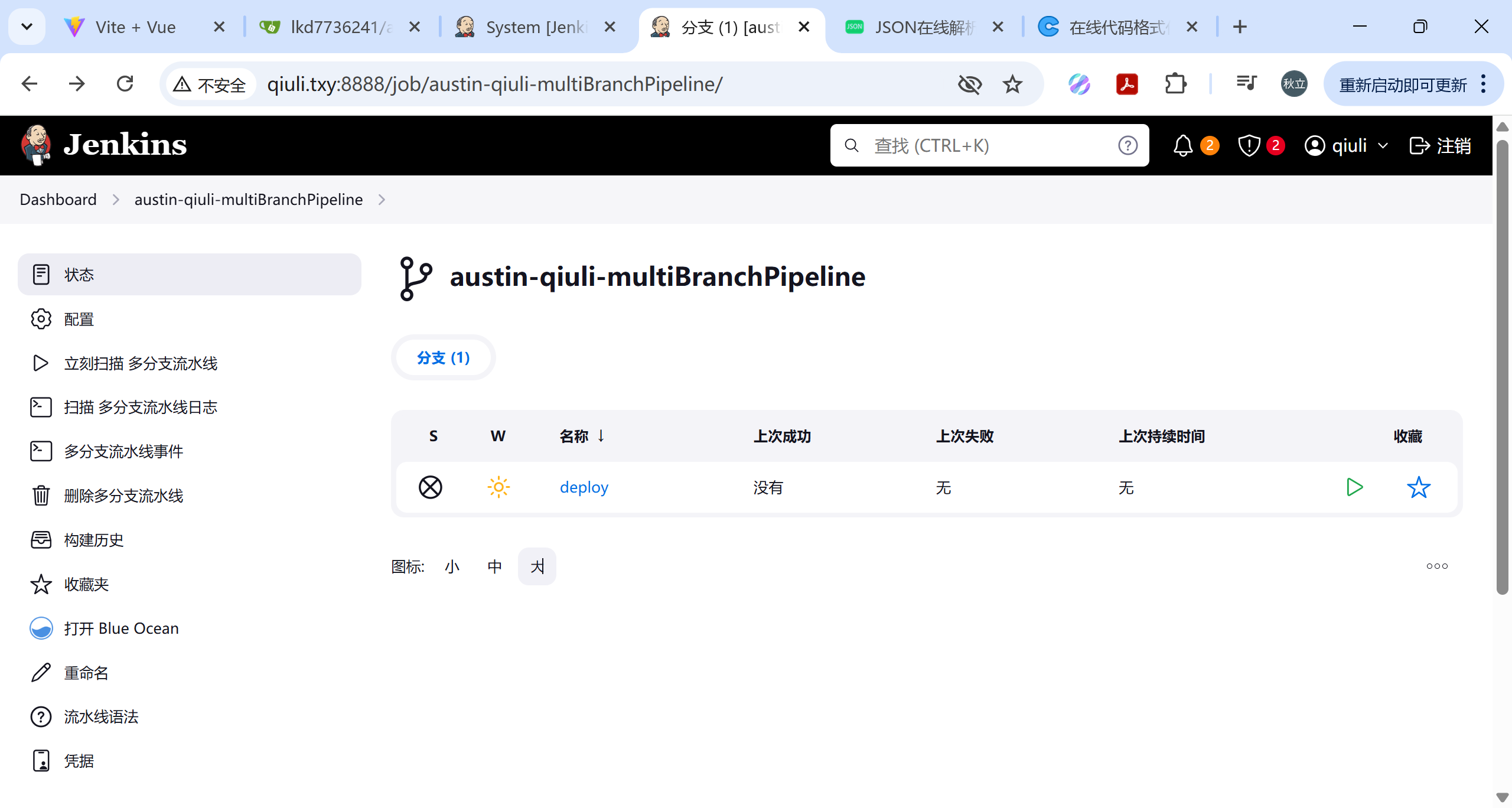Select medium icon size 中
1512x808 pixels.
point(494,567)
